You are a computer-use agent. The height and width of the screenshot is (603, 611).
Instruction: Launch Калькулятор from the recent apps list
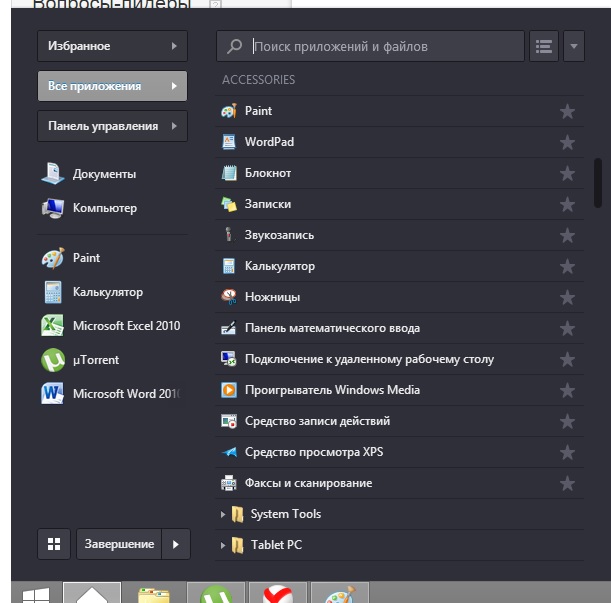92,292
